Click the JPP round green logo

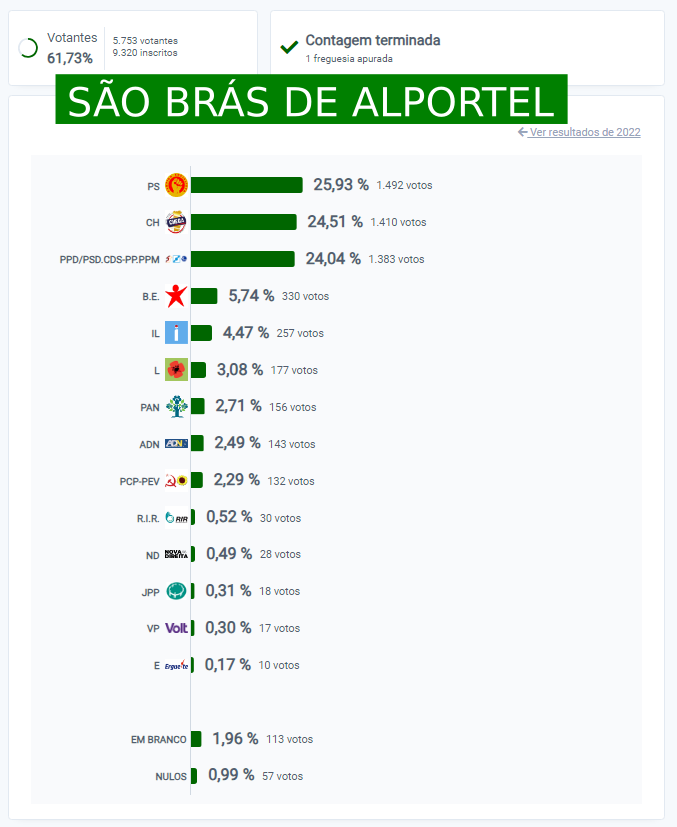coord(176,591)
